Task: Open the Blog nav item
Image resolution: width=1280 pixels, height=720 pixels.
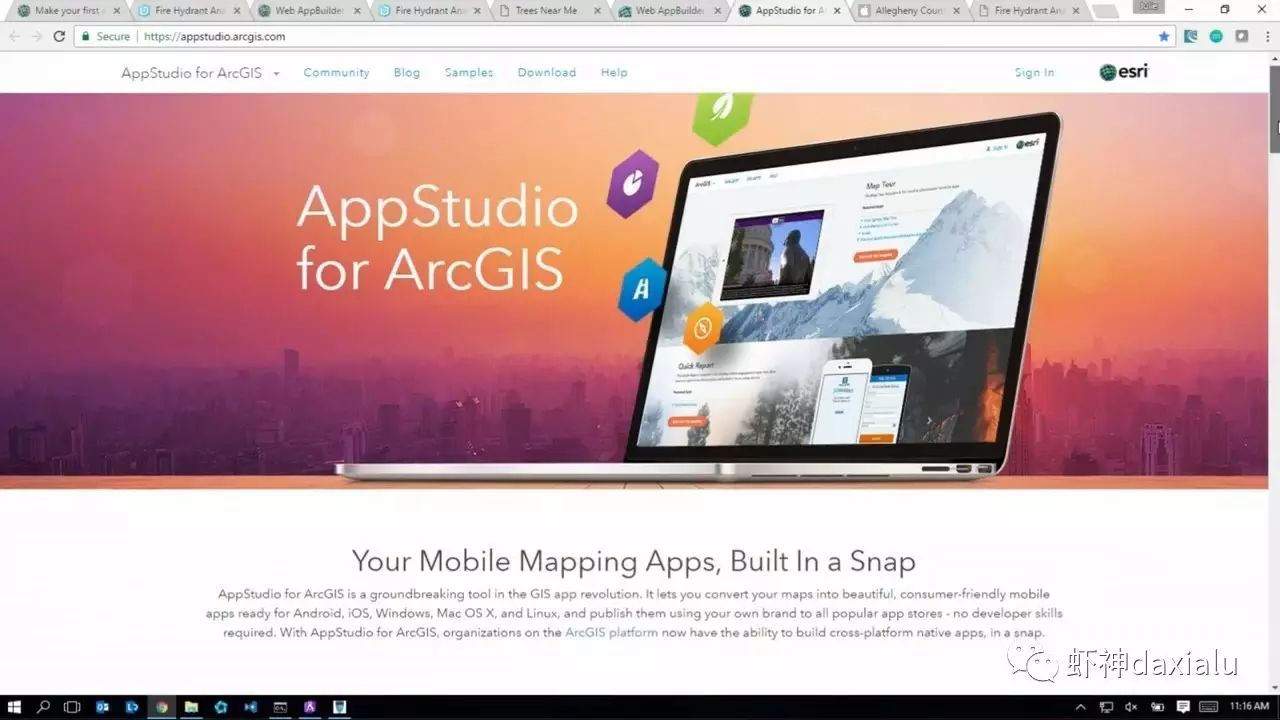Action: [407, 73]
